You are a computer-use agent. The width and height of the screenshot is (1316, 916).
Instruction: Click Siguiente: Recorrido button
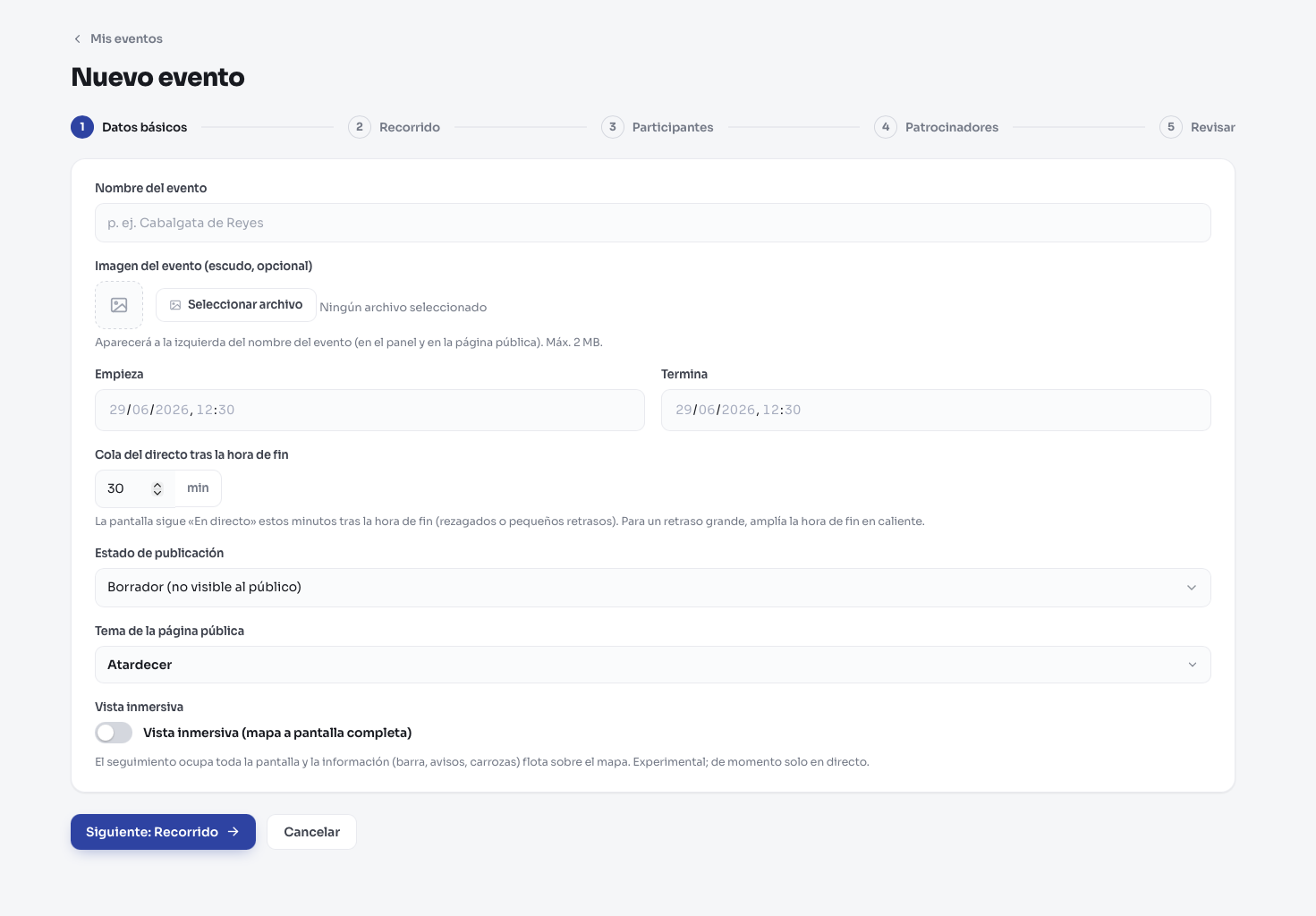tap(163, 832)
